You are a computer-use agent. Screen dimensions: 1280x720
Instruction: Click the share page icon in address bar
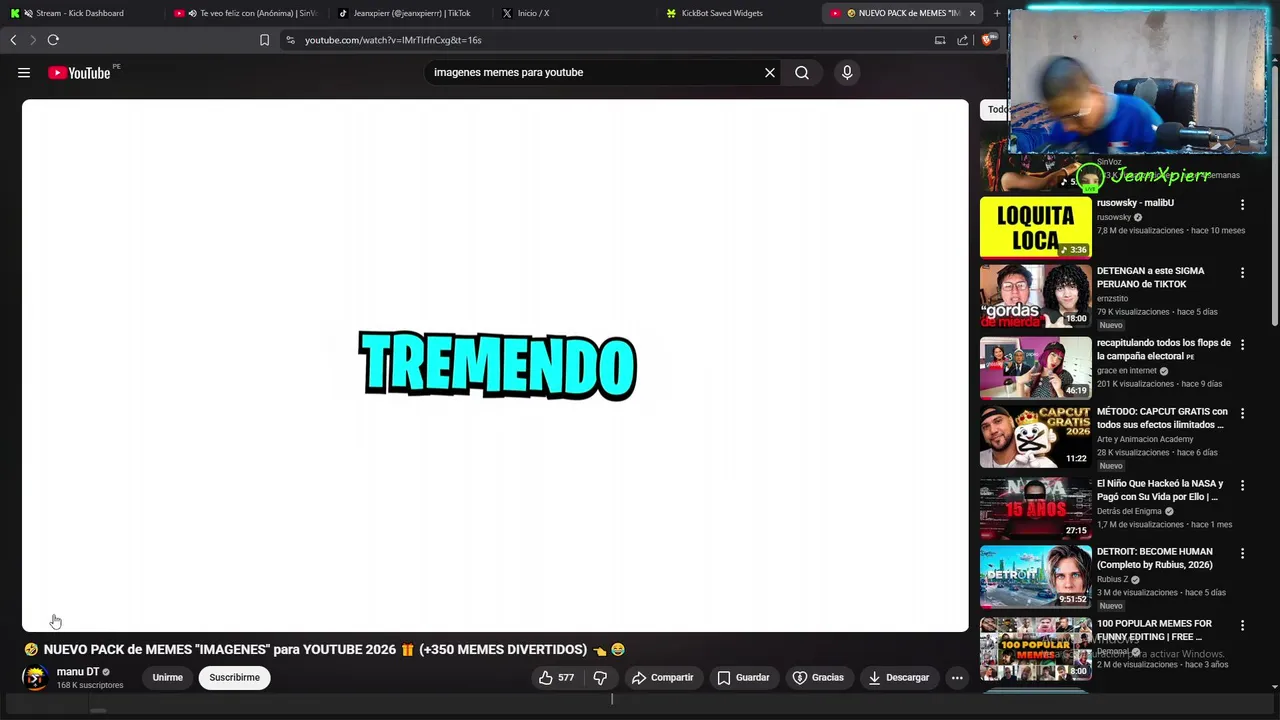[962, 40]
